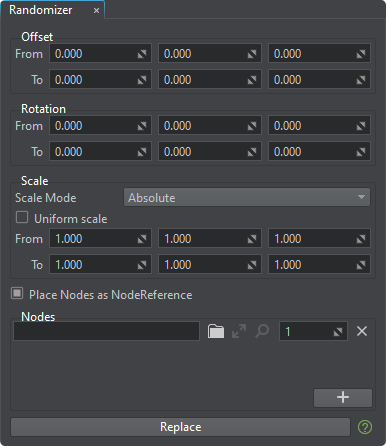This screenshot has width=386, height=446.
Task: Click the expand arrows icon in Nodes row
Action: pos(239,331)
